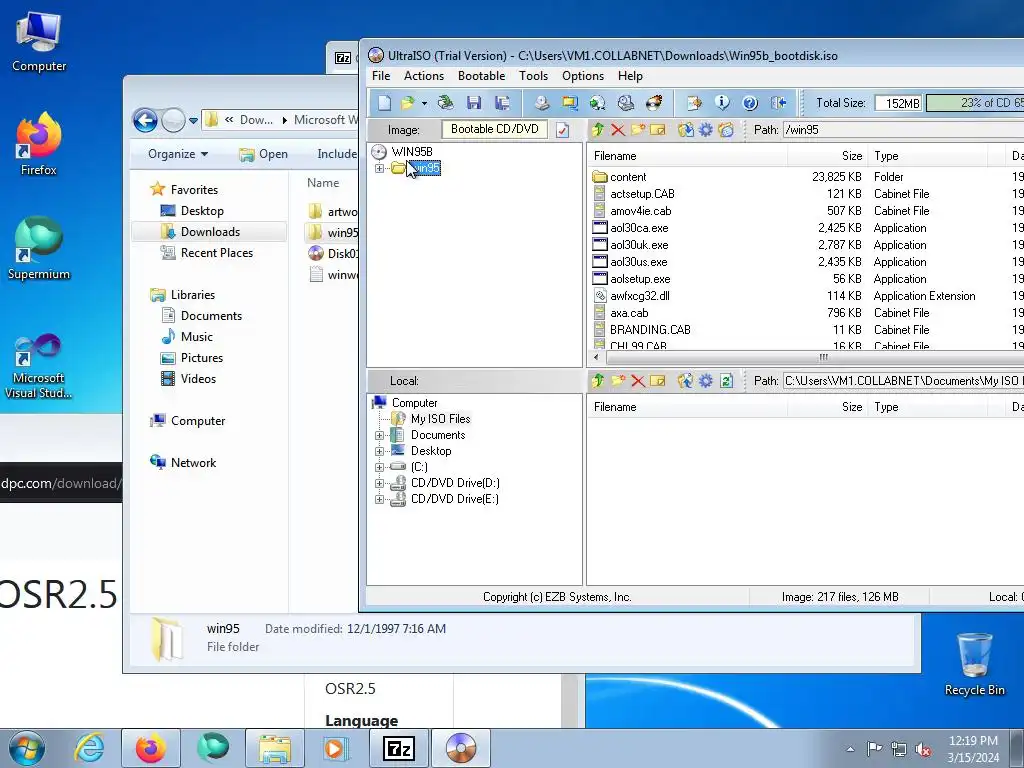Click the Convert image toolbar icon
1024x768 pixels.
coord(598,103)
